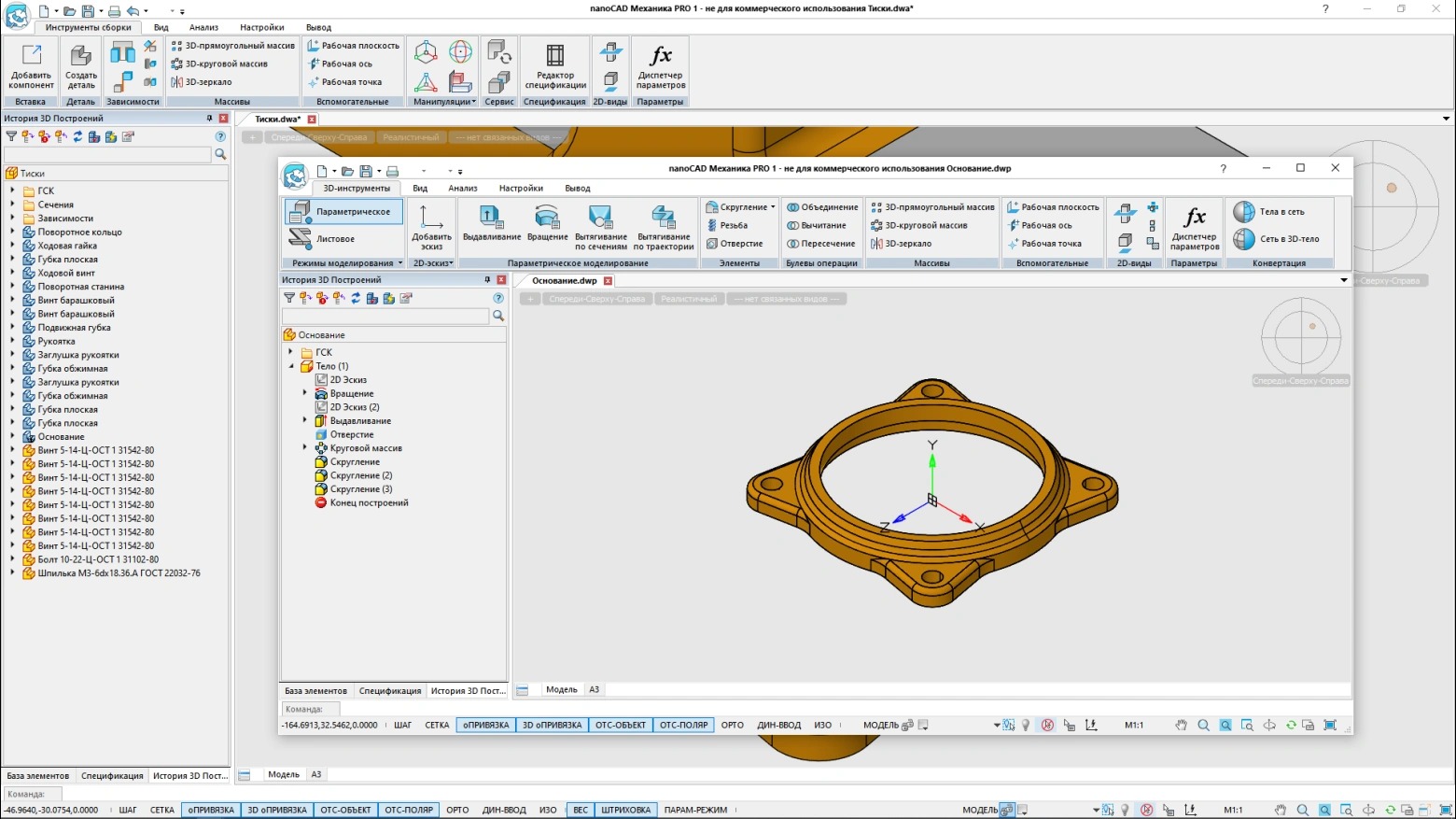The width and height of the screenshot is (1456, 819).
Task: Click the Вычитание boolean operation button
Action: coord(816,225)
